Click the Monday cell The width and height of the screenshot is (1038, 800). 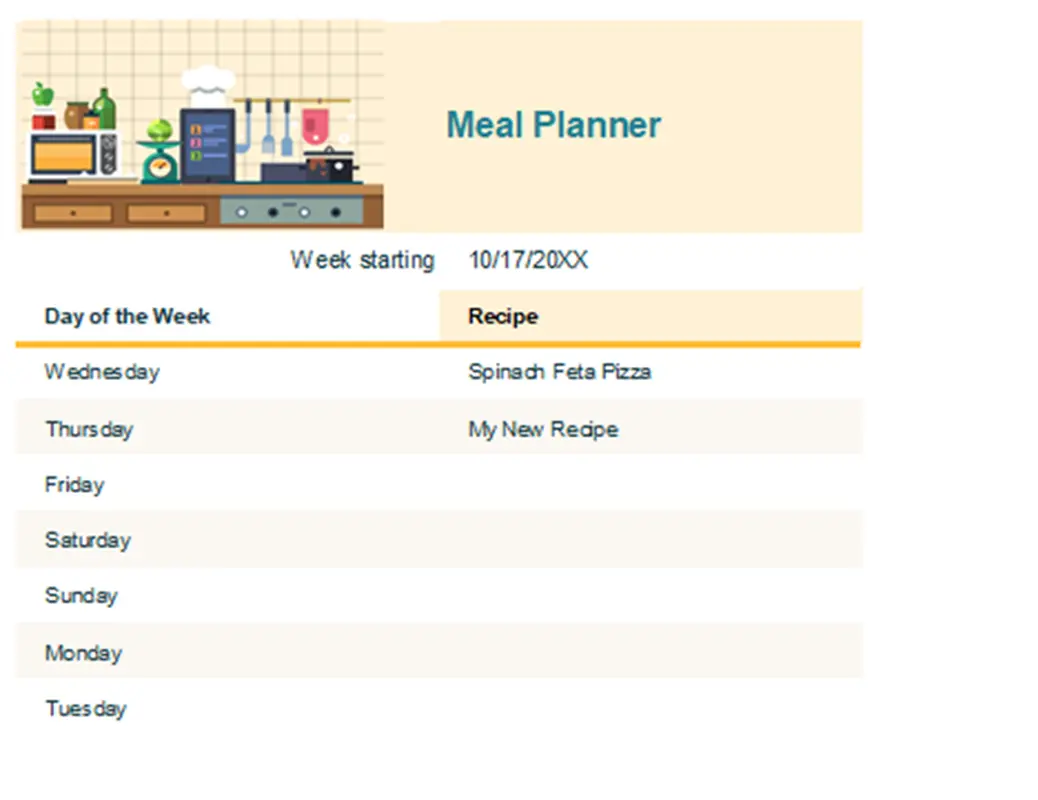[83, 653]
